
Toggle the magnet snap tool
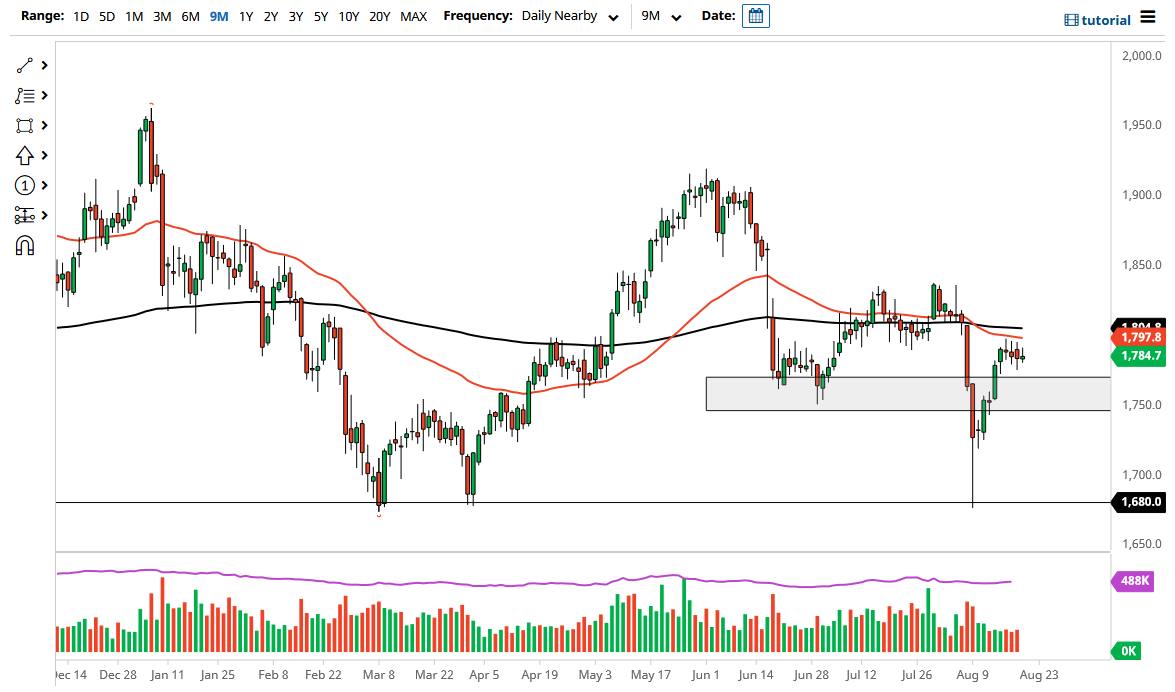pos(25,245)
